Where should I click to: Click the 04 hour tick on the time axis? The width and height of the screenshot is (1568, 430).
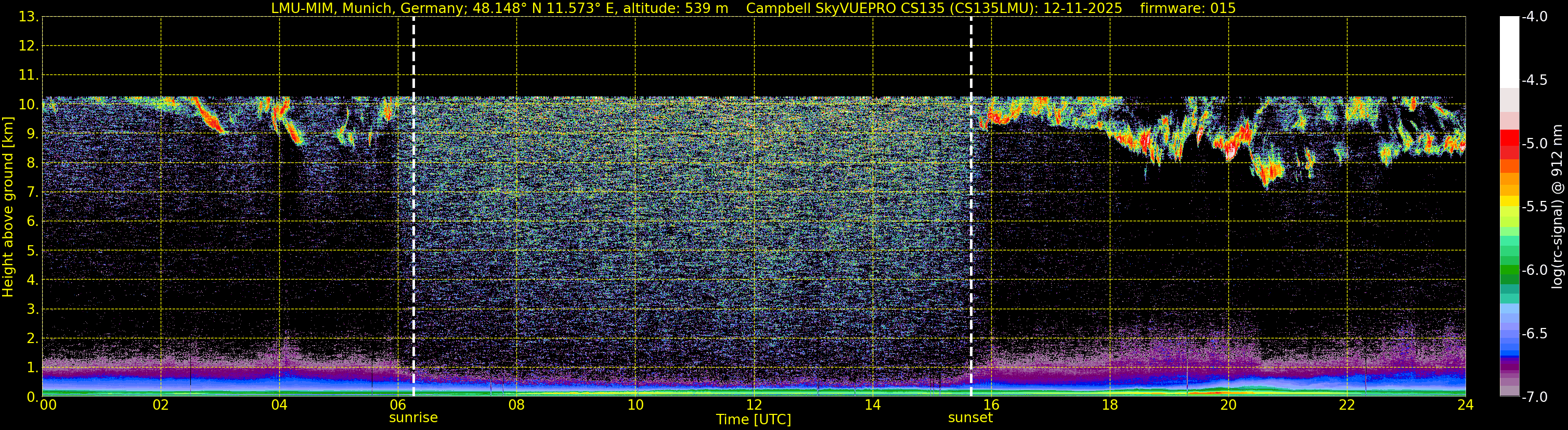point(279,406)
